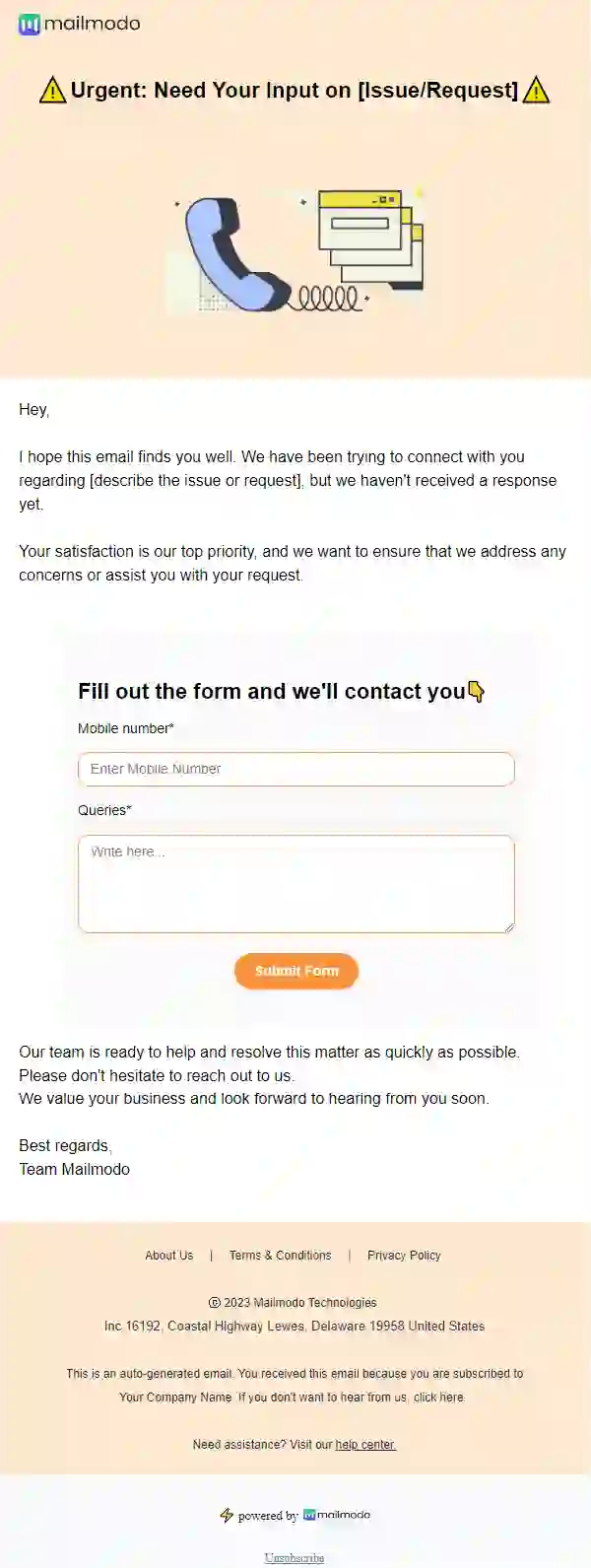
Task: Click the Queries text area
Action: coord(295,882)
